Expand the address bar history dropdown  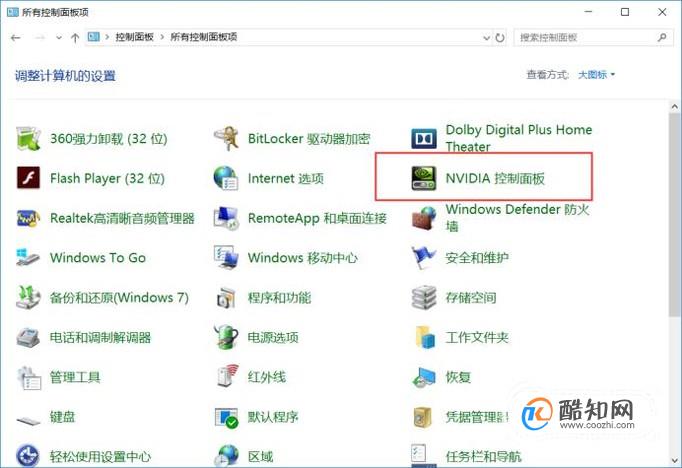[x=487, y=38]
